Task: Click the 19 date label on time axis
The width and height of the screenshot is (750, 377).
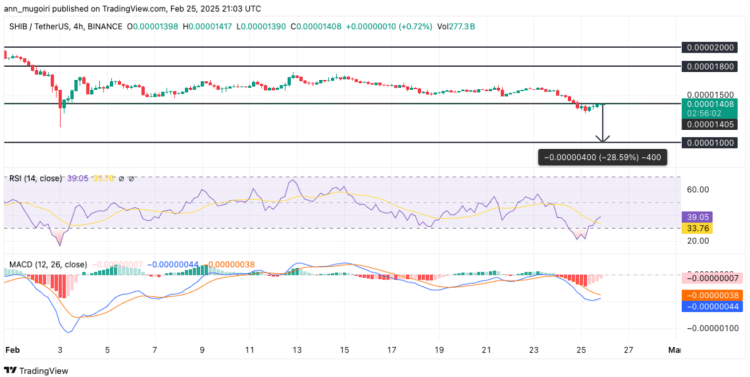Action: click(x=439, y=350)
